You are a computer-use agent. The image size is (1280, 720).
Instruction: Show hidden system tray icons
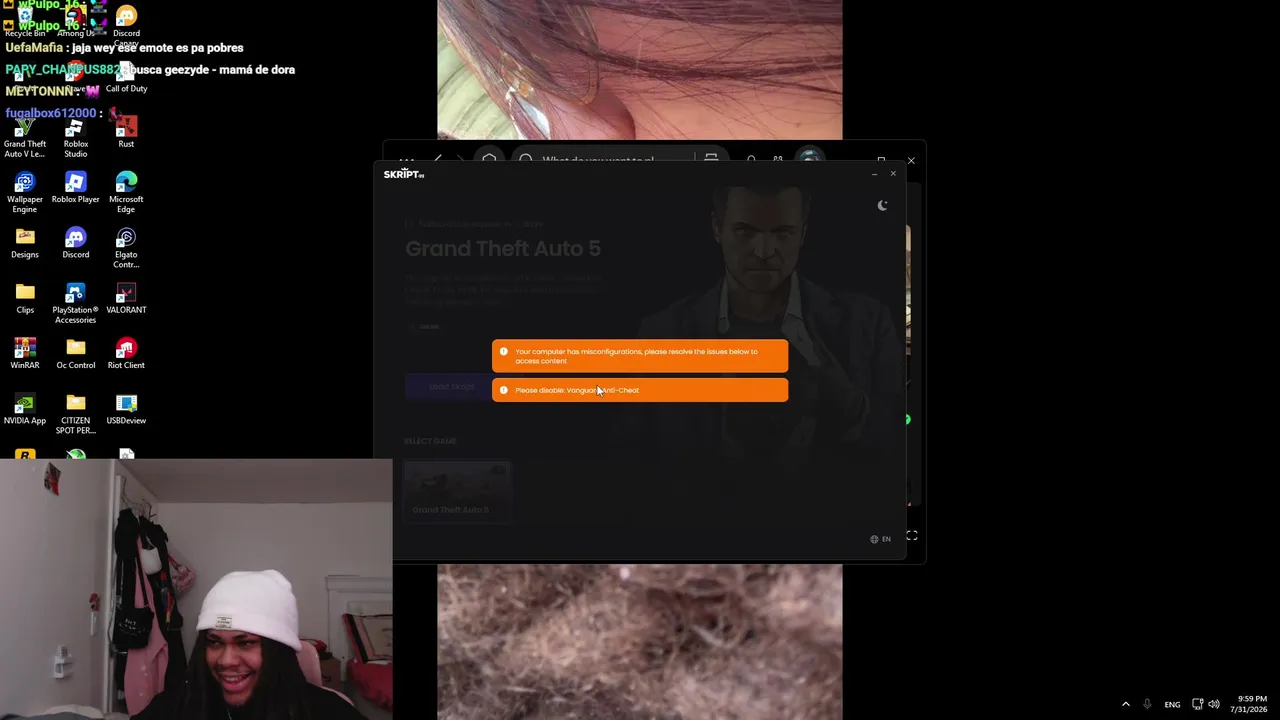click(x=1125, y=704)
